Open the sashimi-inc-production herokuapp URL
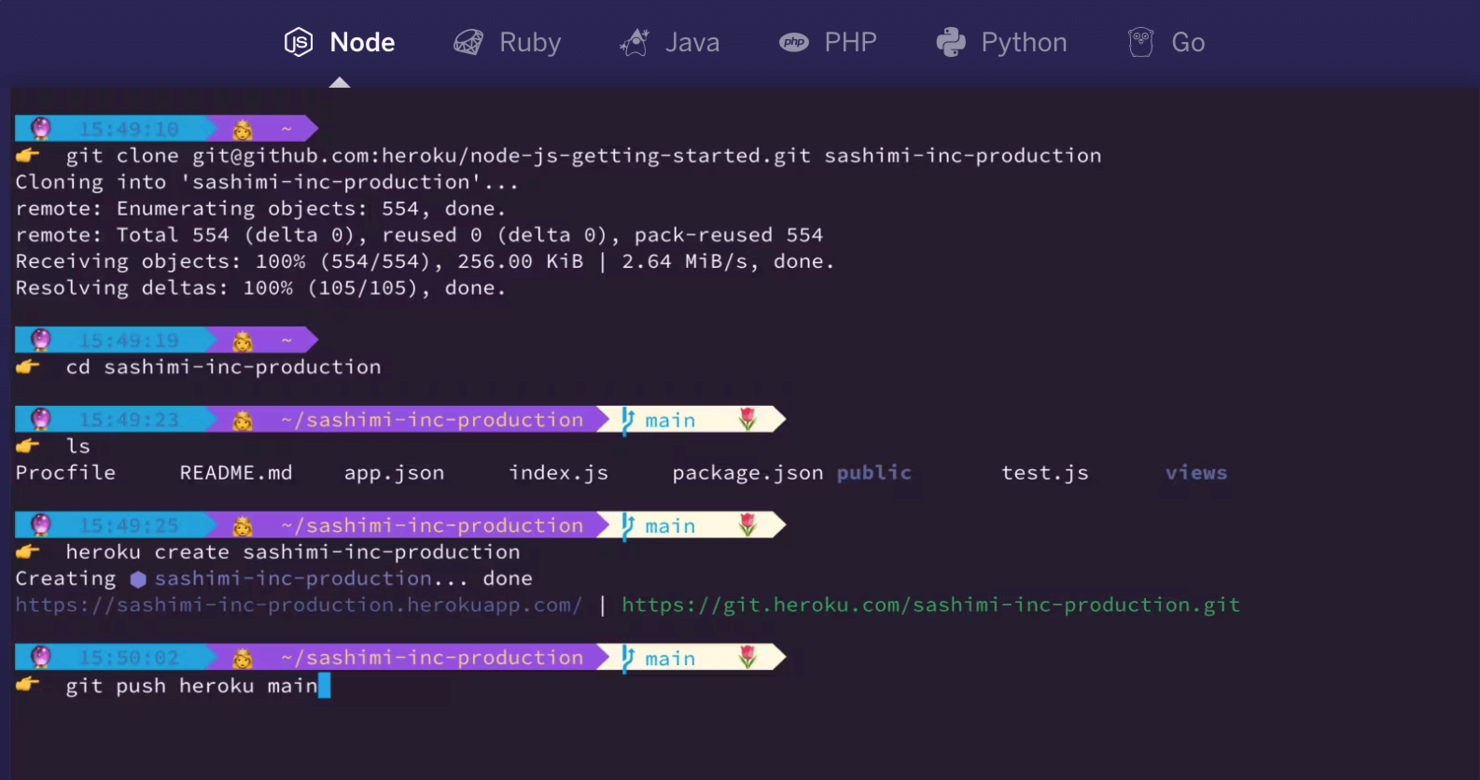 click(298, 605)
